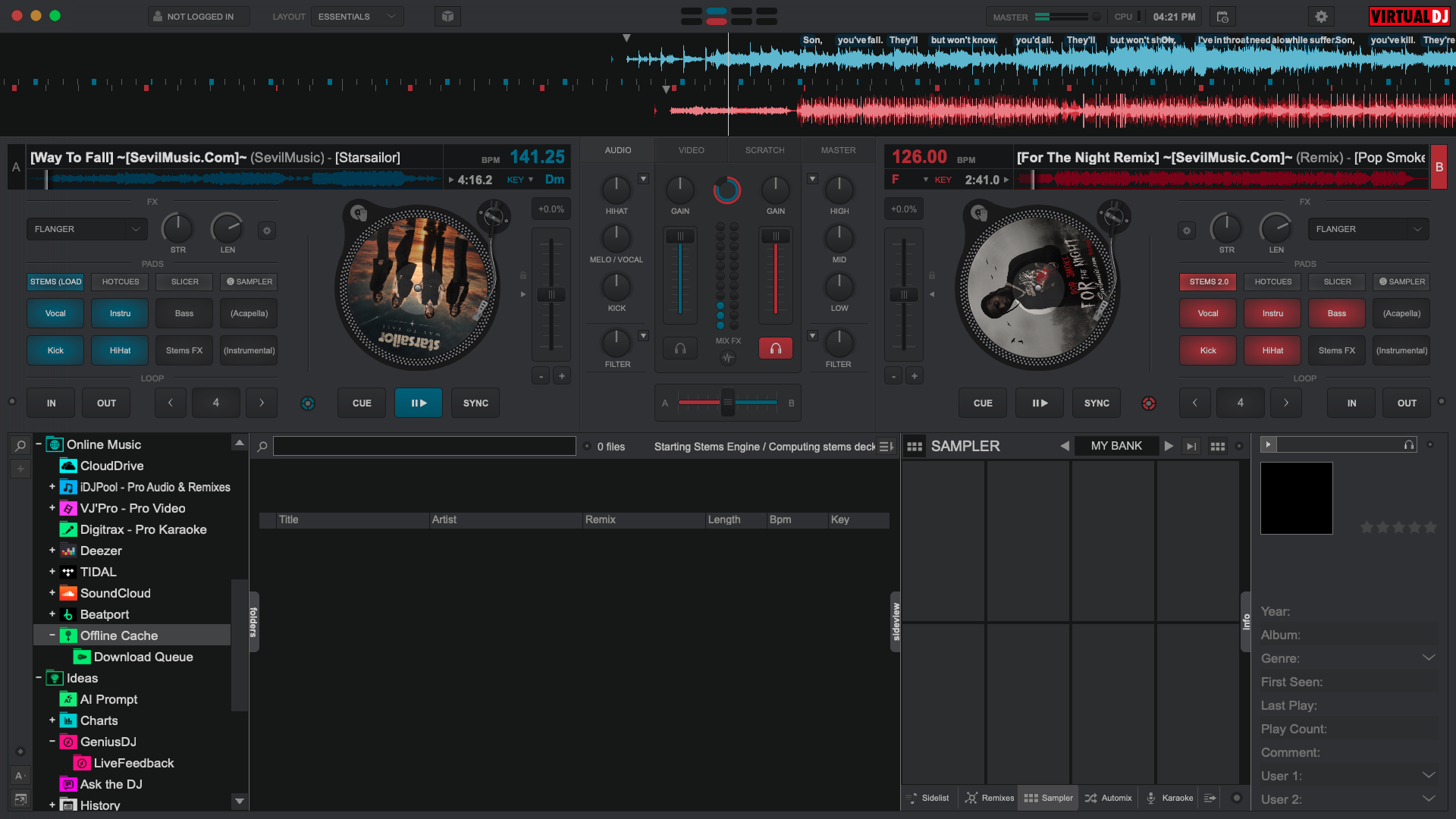The width and height of the screenshot is (1456, 819).
Task: Open the Remixes panel
Action: click(990, 798)
